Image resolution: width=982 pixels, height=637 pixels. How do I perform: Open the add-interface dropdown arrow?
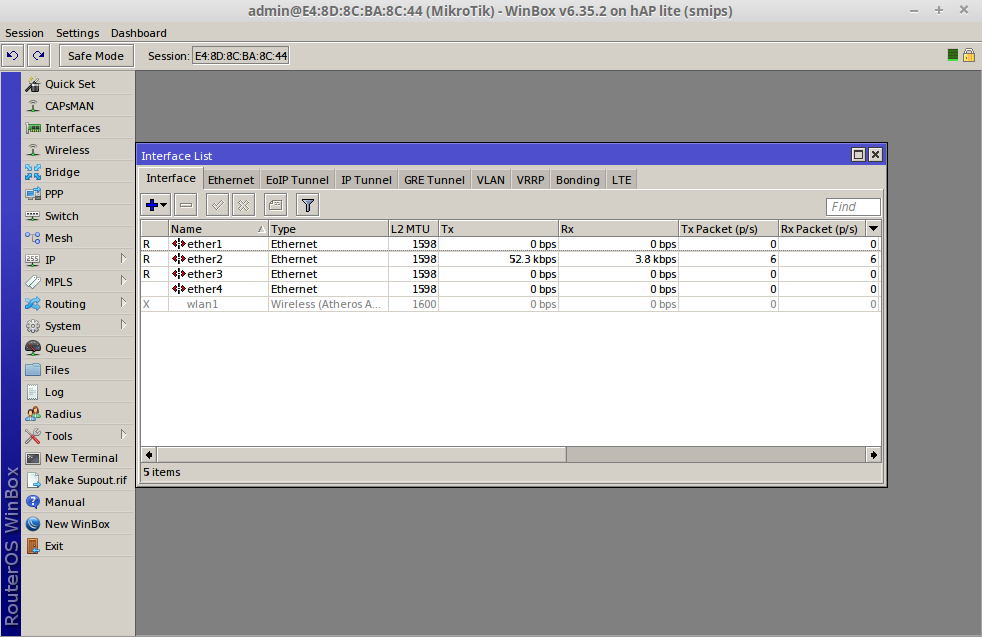pyautogui.click(x=164, y=204)
